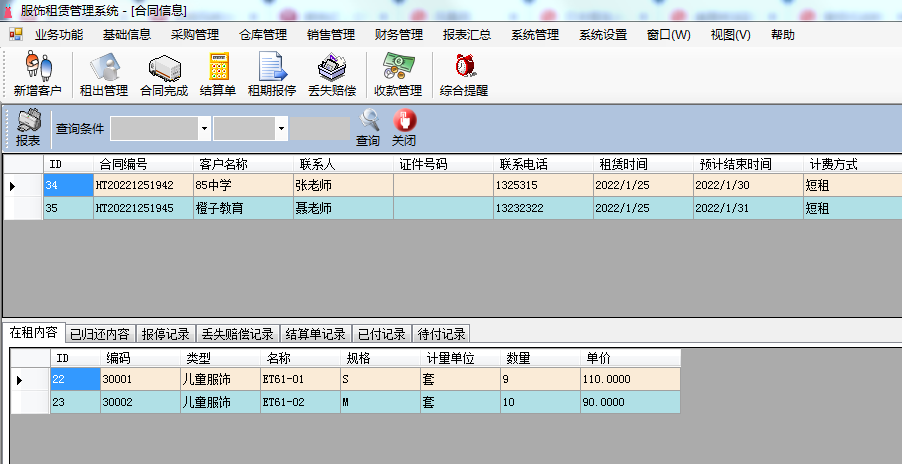This screenshot has height=464, width=902.
Task: Expand the first 查询条件 dropdown
Action: click(204, 128)
